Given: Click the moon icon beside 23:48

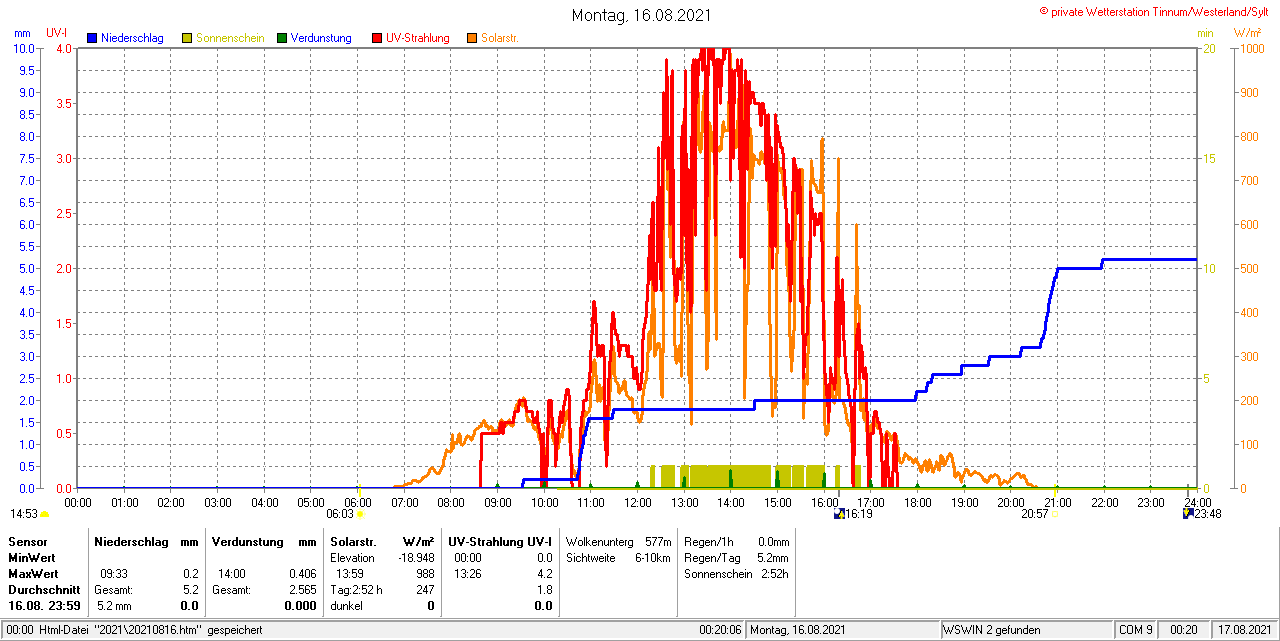Looking at the screenshot, I should coord(1187,514).
